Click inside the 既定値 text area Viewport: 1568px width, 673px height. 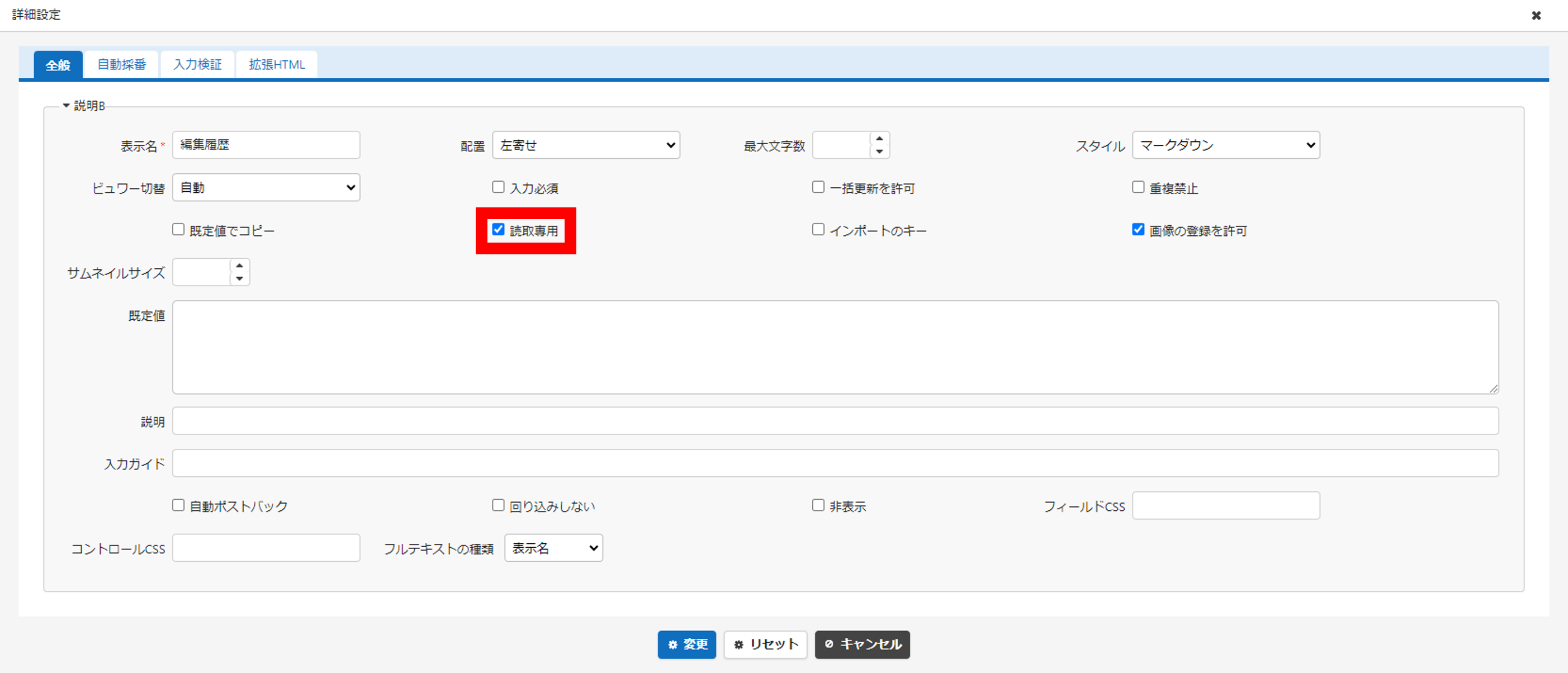point(836,347)
